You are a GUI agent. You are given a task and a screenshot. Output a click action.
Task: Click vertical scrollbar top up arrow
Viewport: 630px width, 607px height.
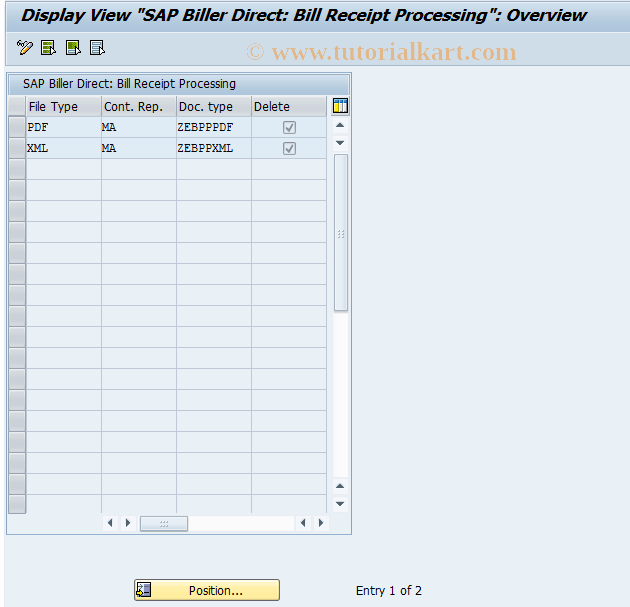point(340,125)
